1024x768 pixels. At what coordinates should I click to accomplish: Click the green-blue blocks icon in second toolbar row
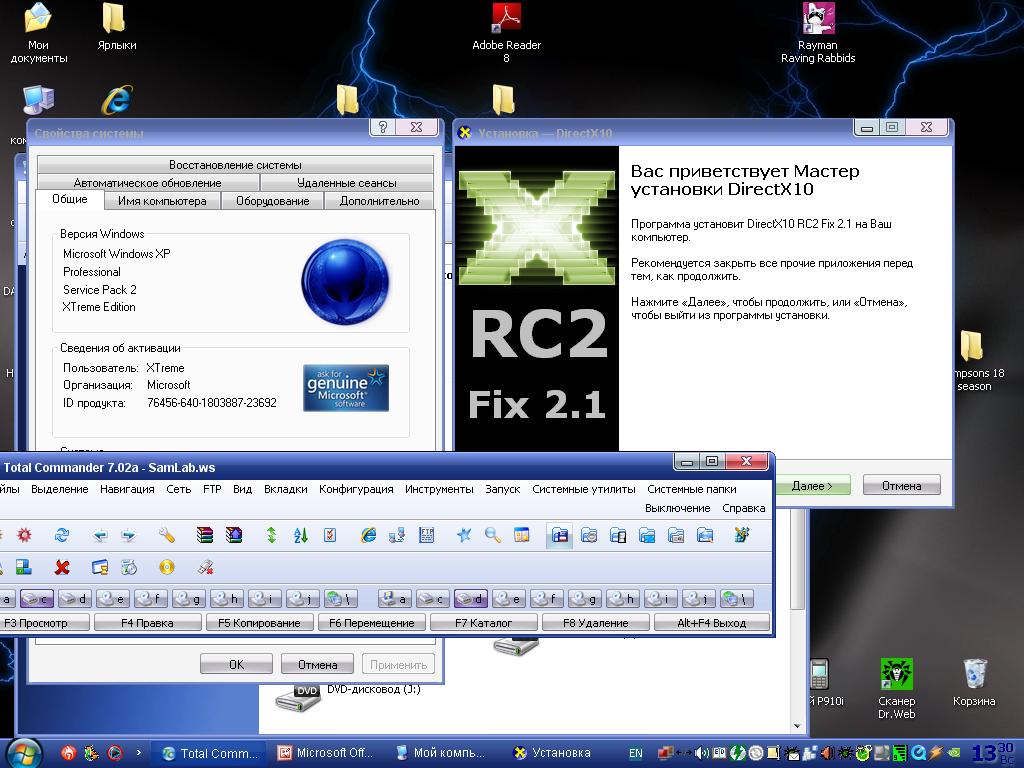tap(24, 567)
